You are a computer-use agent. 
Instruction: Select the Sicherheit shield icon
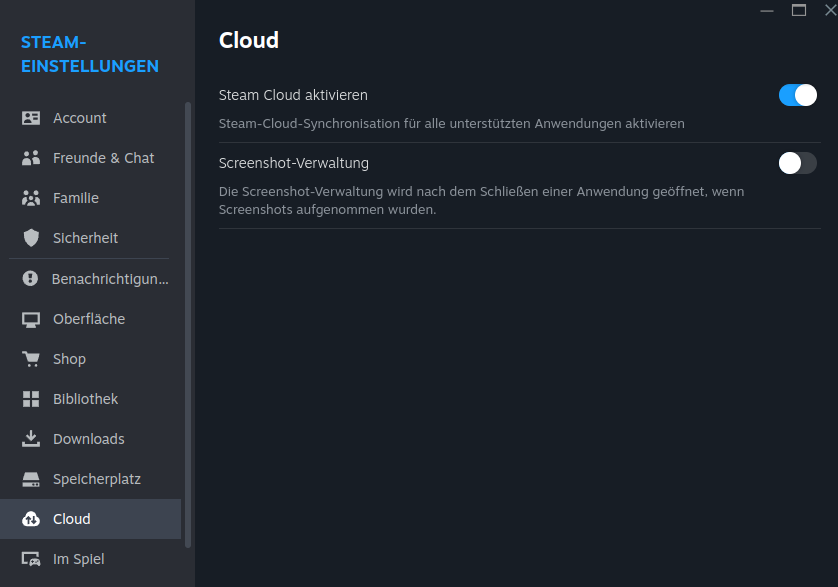tap(33, 237)
